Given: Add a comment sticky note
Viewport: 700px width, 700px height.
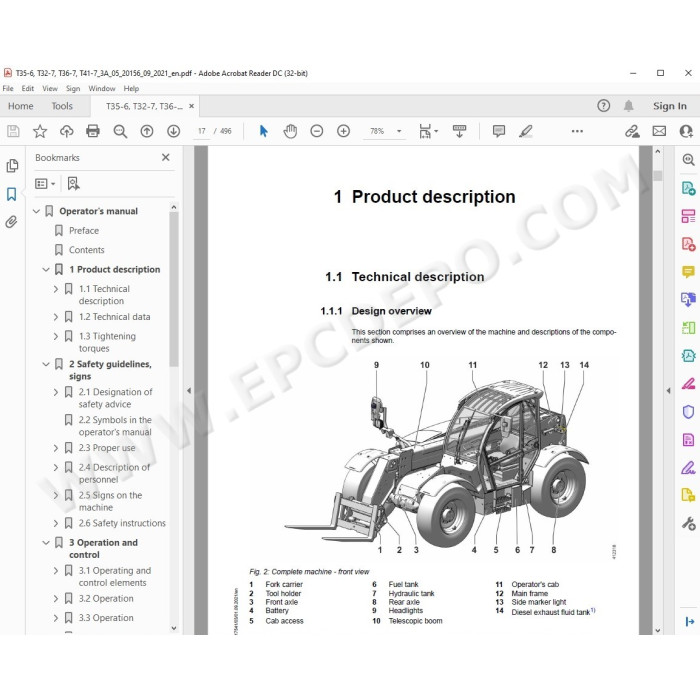Looking at the screenshot, I should [499, 131].
